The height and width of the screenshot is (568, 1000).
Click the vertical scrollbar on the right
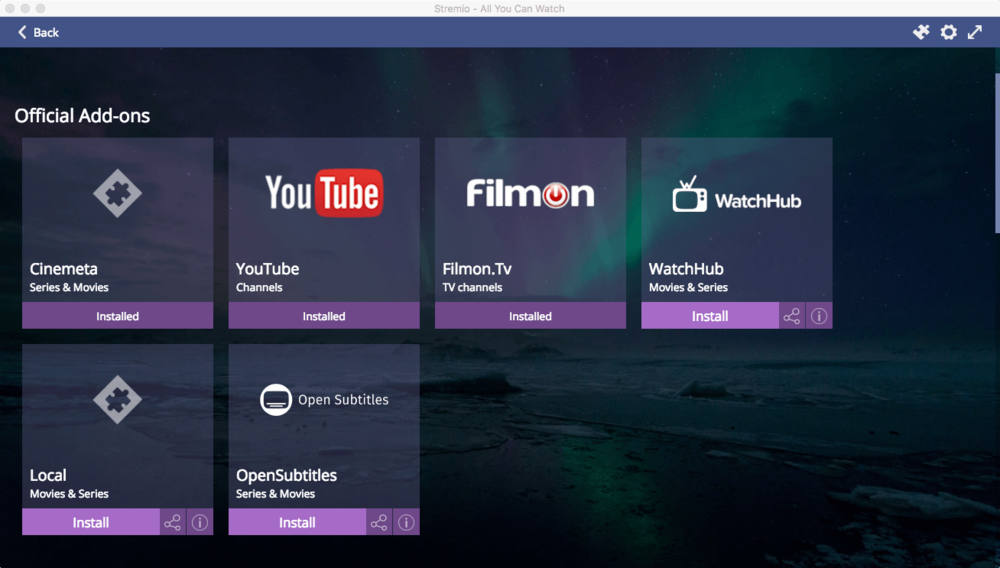pyautogui.click(x=997, y=153)
